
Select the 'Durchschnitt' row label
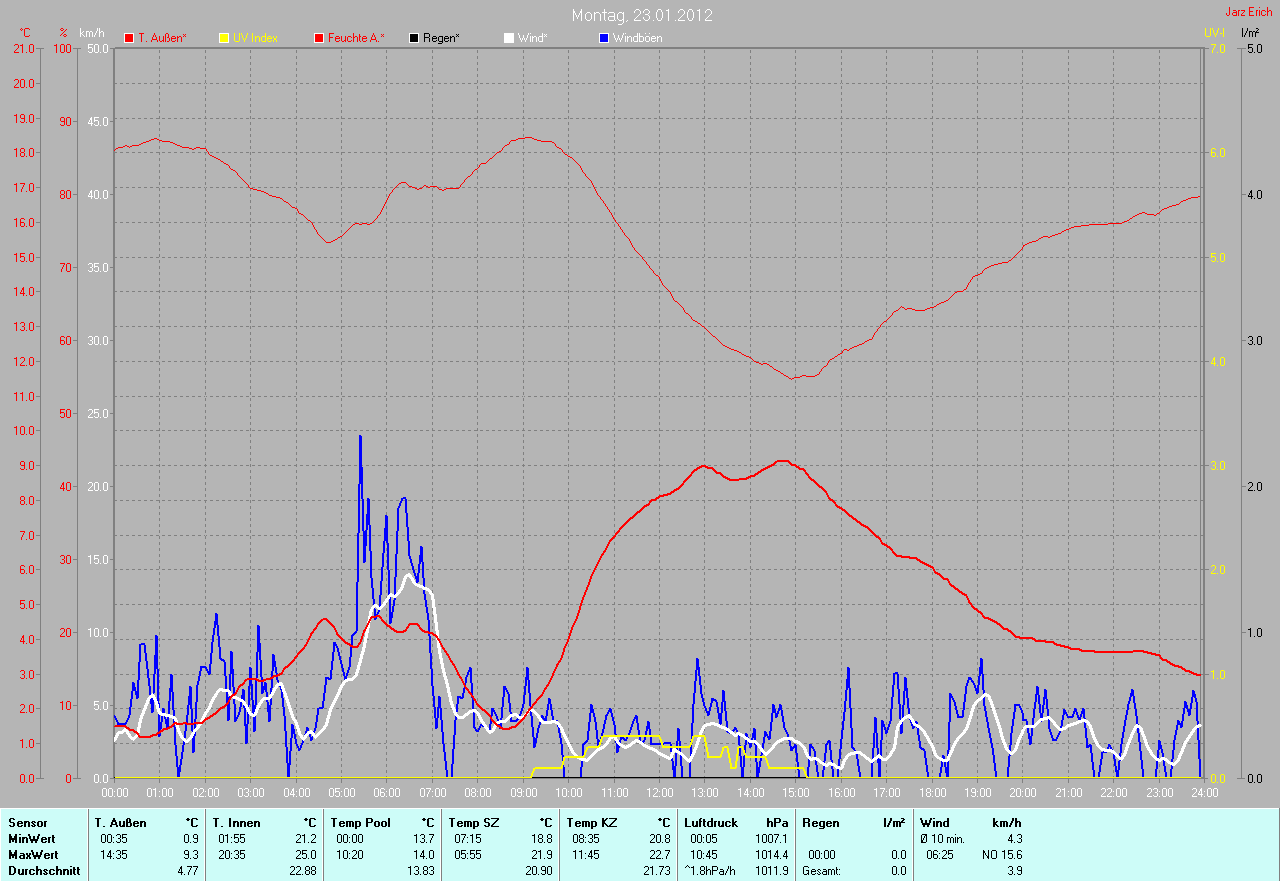coord(44,871)
